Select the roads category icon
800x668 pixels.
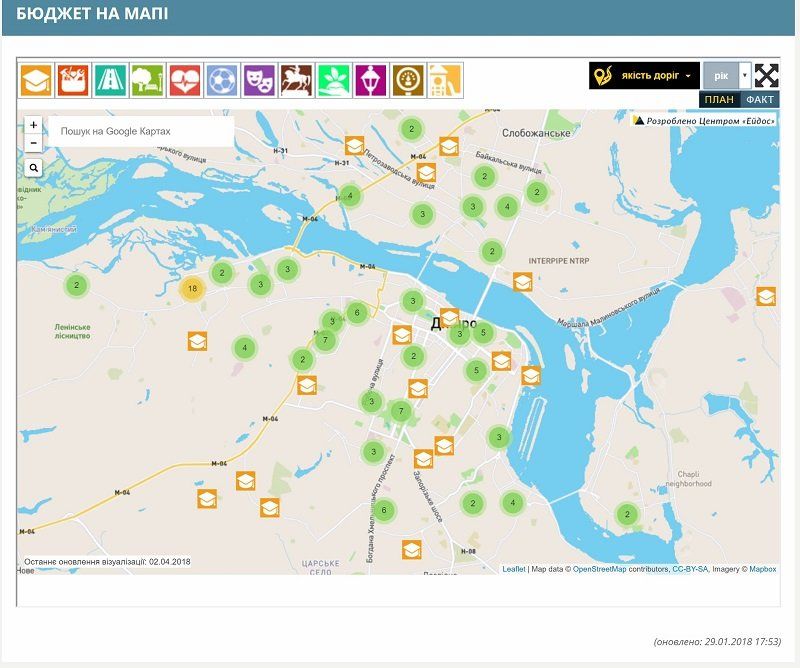pos(109,80)
